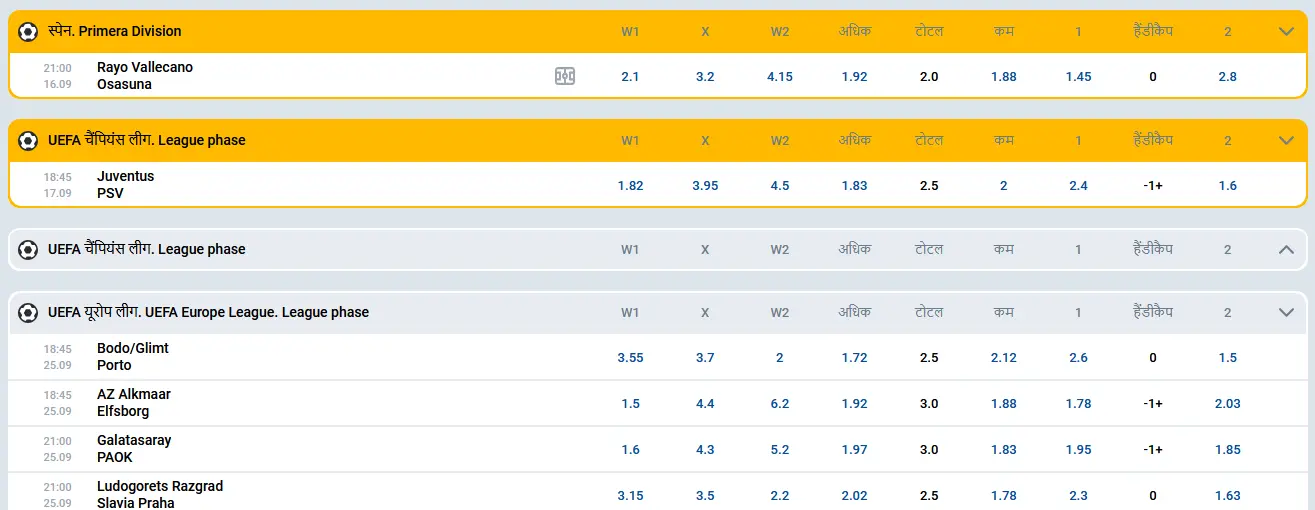Image resolution: width=1315 pixels, height=510 pixels.
Task: Collapse the Primera Division section chevron
Action: pos(1287,31)
